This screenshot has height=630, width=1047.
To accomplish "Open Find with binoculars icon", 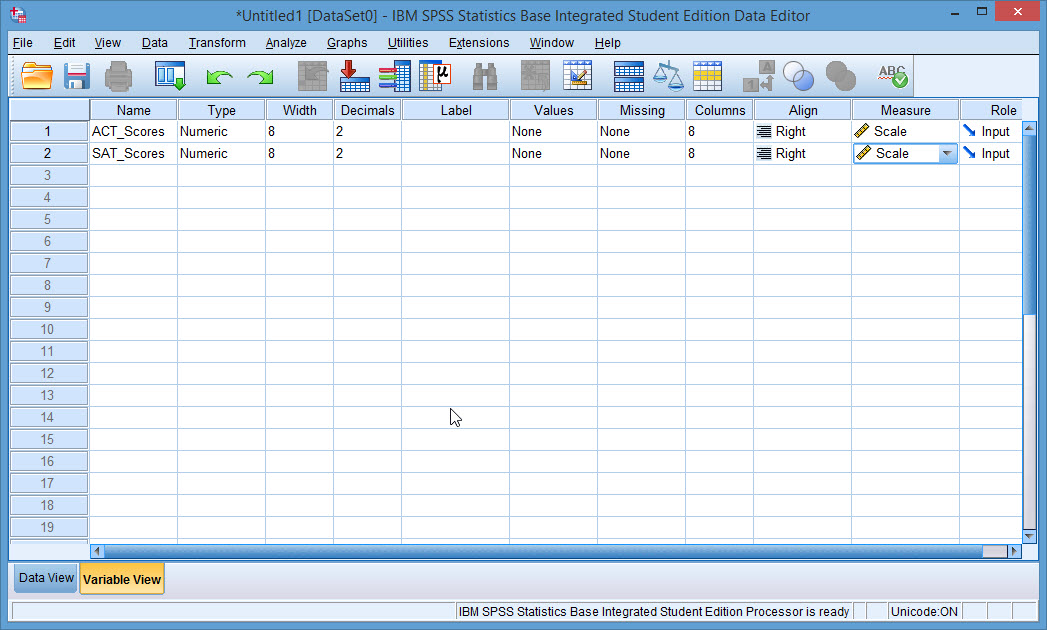I will click(485, 76).
